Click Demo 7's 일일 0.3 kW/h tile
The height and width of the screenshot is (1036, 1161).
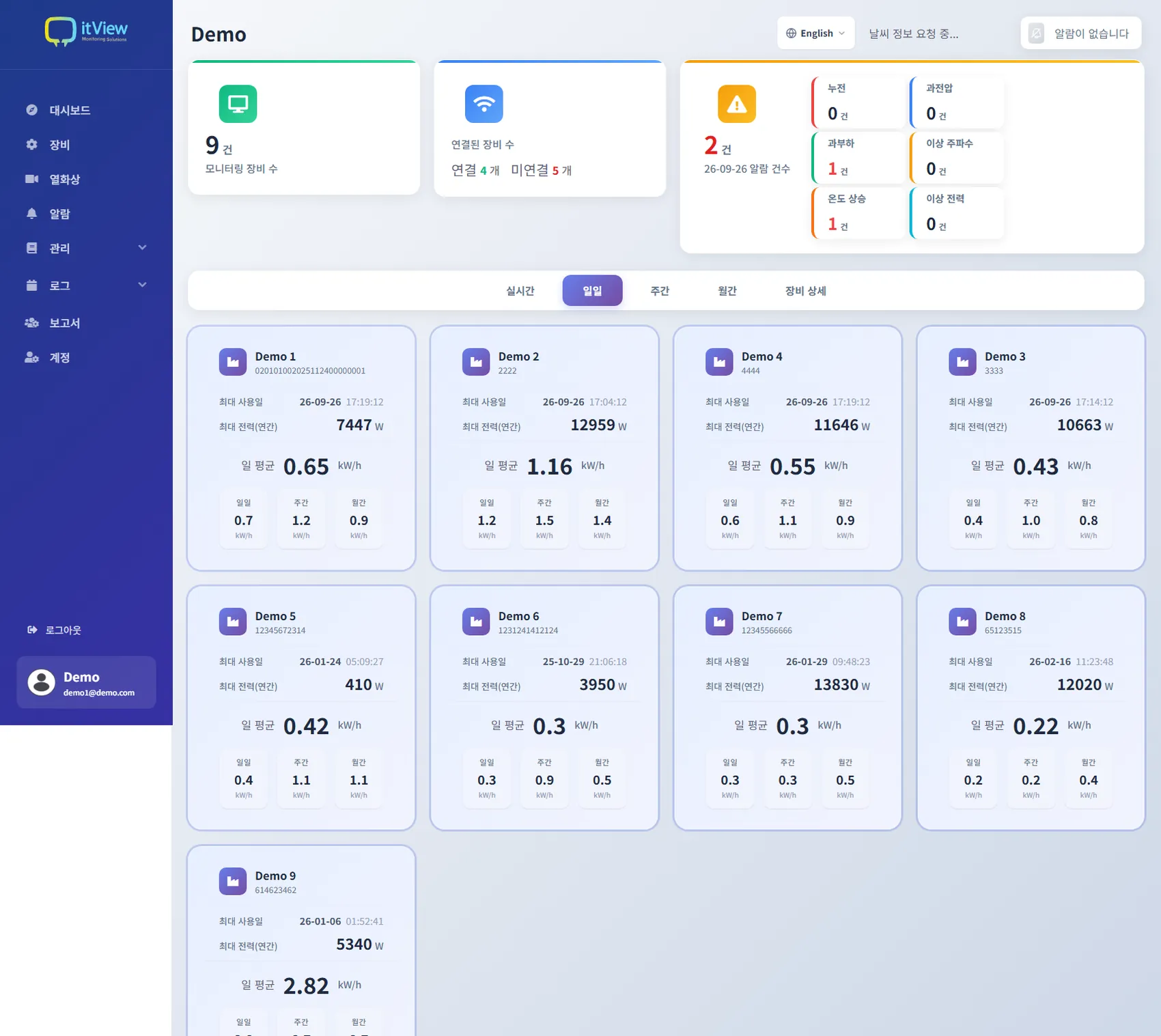click(x=730, y=780)
